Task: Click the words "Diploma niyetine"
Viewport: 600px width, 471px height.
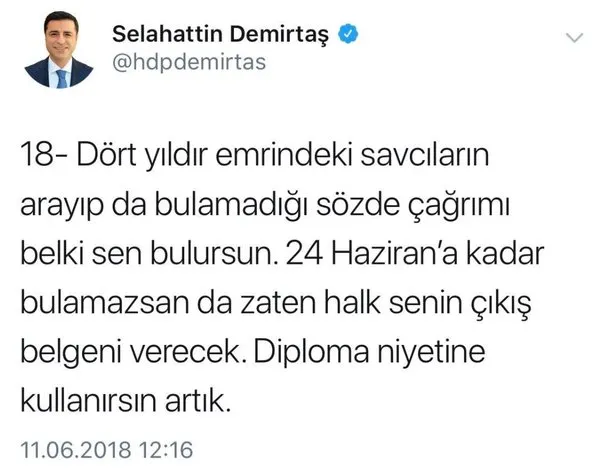Action: coord(369,353)
